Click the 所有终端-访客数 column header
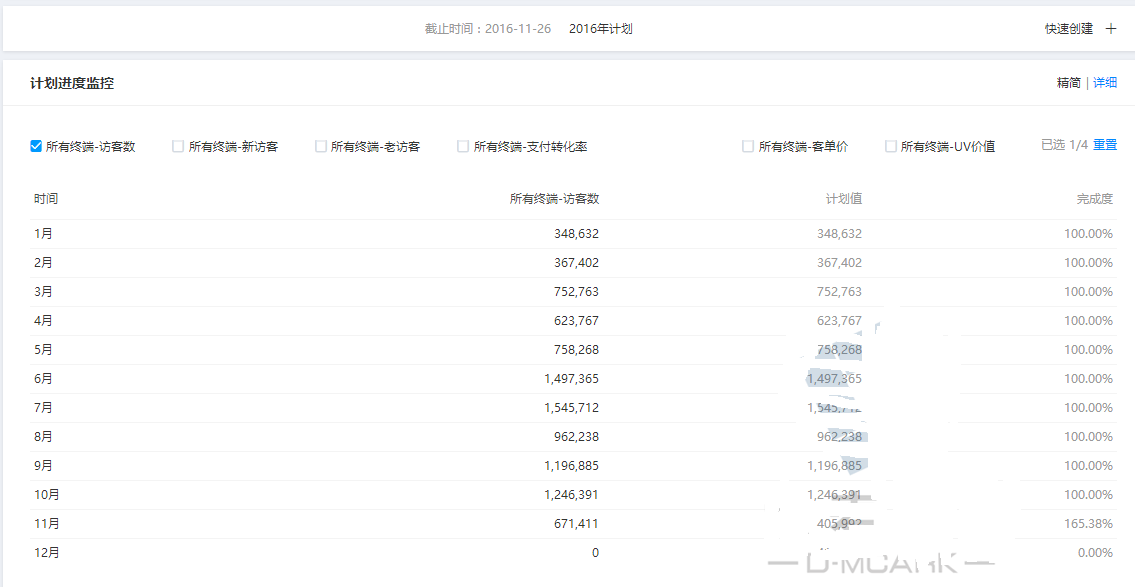Viewport: 1135px width, 587px height. pos(554,199)
